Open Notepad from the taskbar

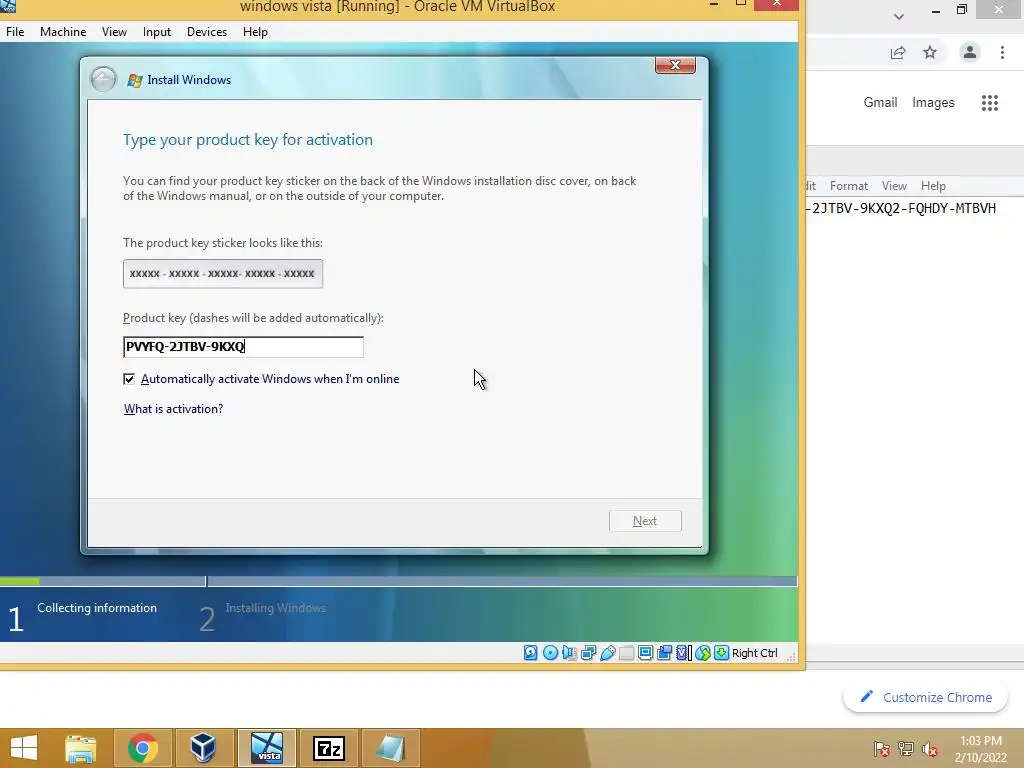pyautogui.click(x=391, y=748)
